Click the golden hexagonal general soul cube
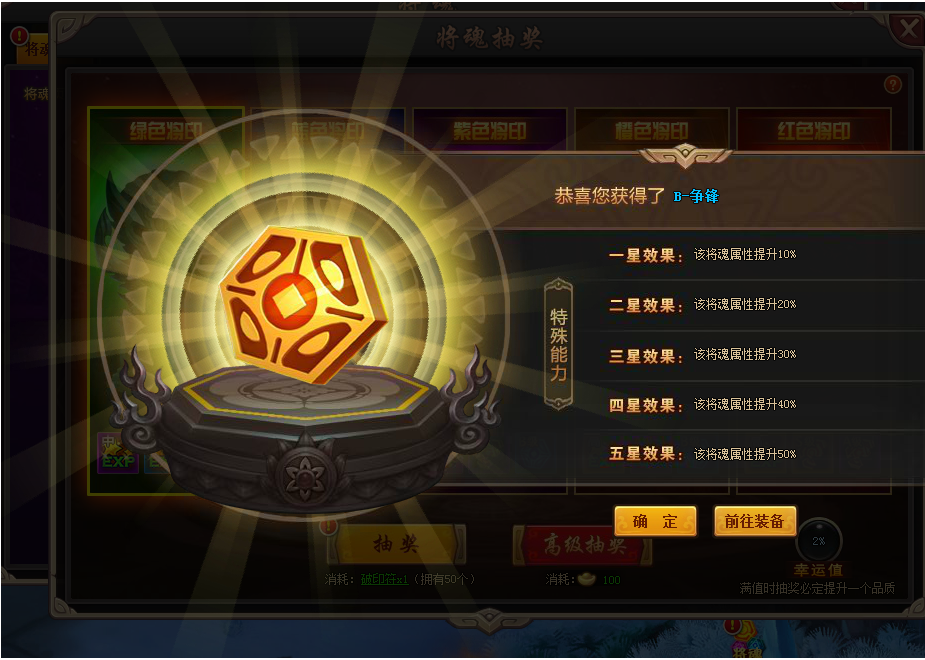The image size is (925, 660). (x=303, y=304)
